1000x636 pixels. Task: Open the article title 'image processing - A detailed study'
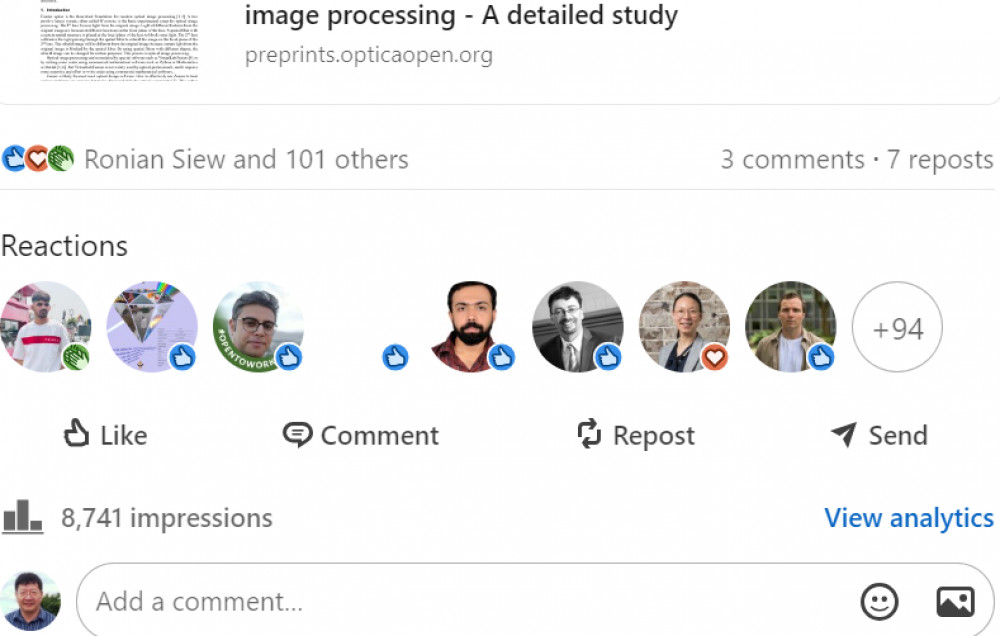pyautogui.click(x=461, y=16)
